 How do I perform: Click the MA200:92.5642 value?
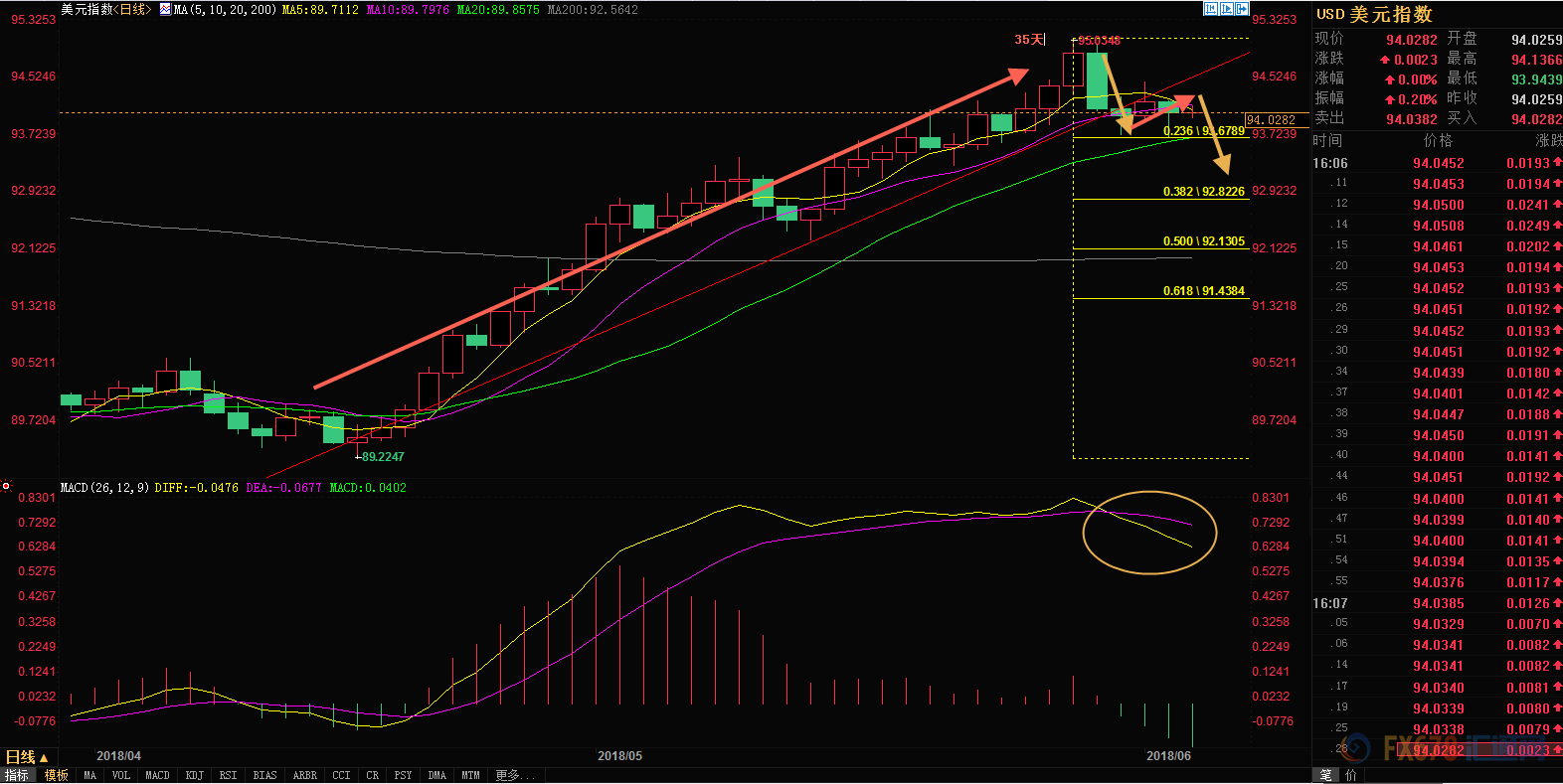point(593,9)
